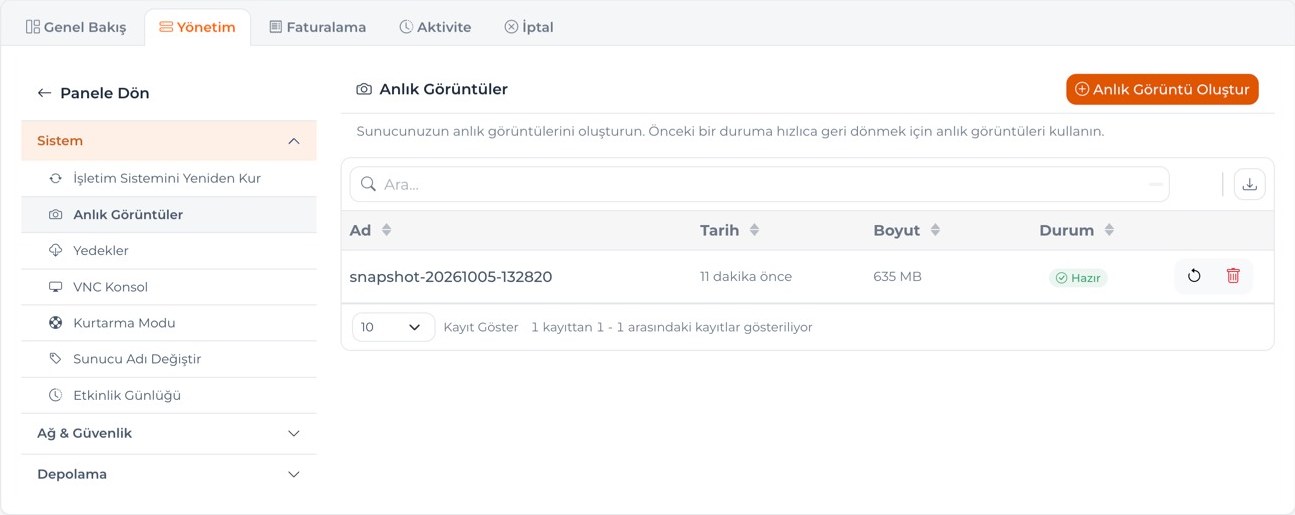Delete snapshot-20261005-132820 with trash icon
This screenshot has height=515, width=1295.
(1233, 276)
